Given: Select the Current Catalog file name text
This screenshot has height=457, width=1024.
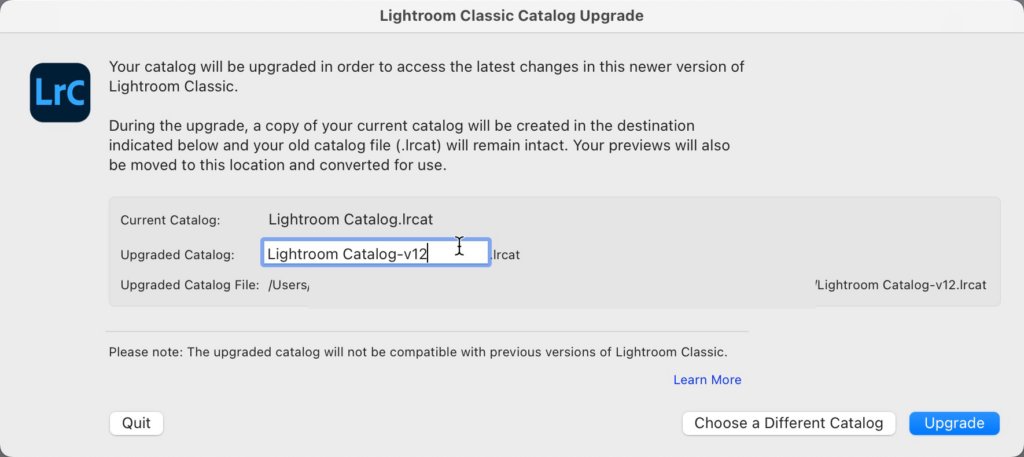Looking at the screenshot, I should [x=350, y=219].
